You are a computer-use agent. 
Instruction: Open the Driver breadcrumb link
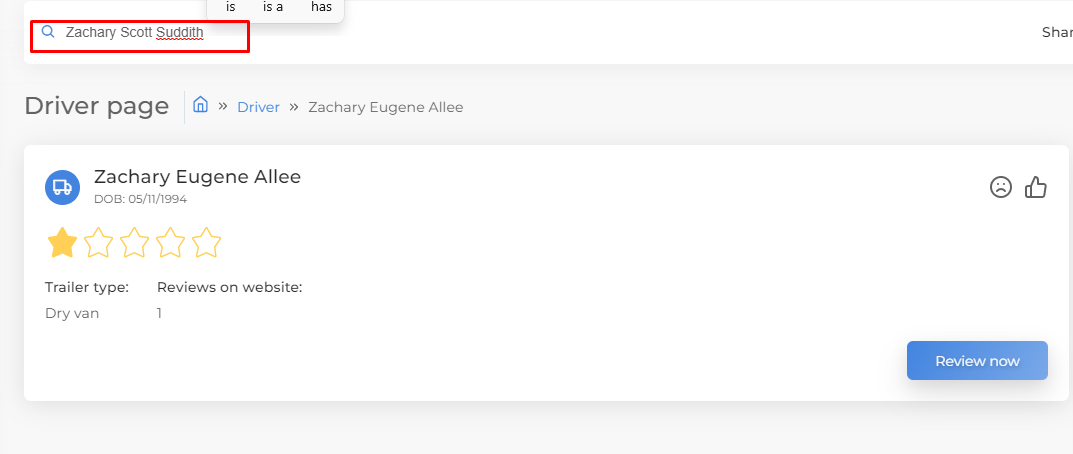pos(259,108)
